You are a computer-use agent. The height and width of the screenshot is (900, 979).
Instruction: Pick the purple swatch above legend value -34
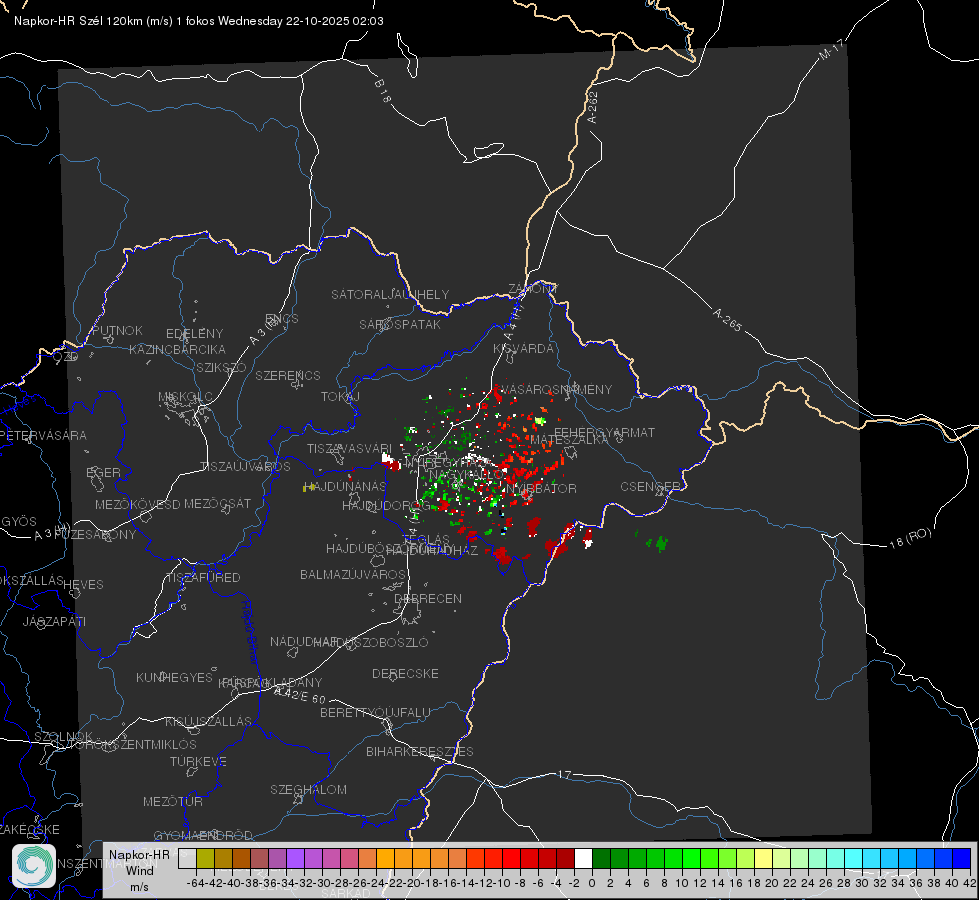pos(295,858)
